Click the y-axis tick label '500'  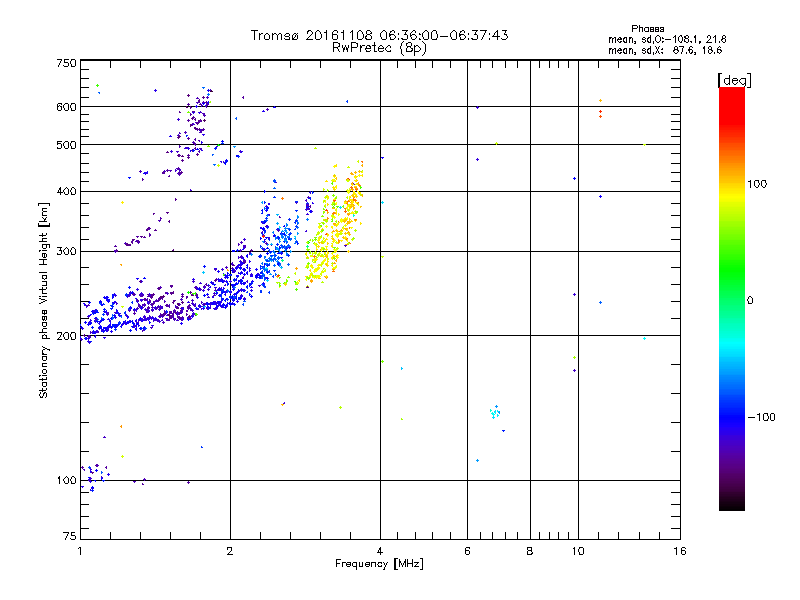tap(66, 145)
